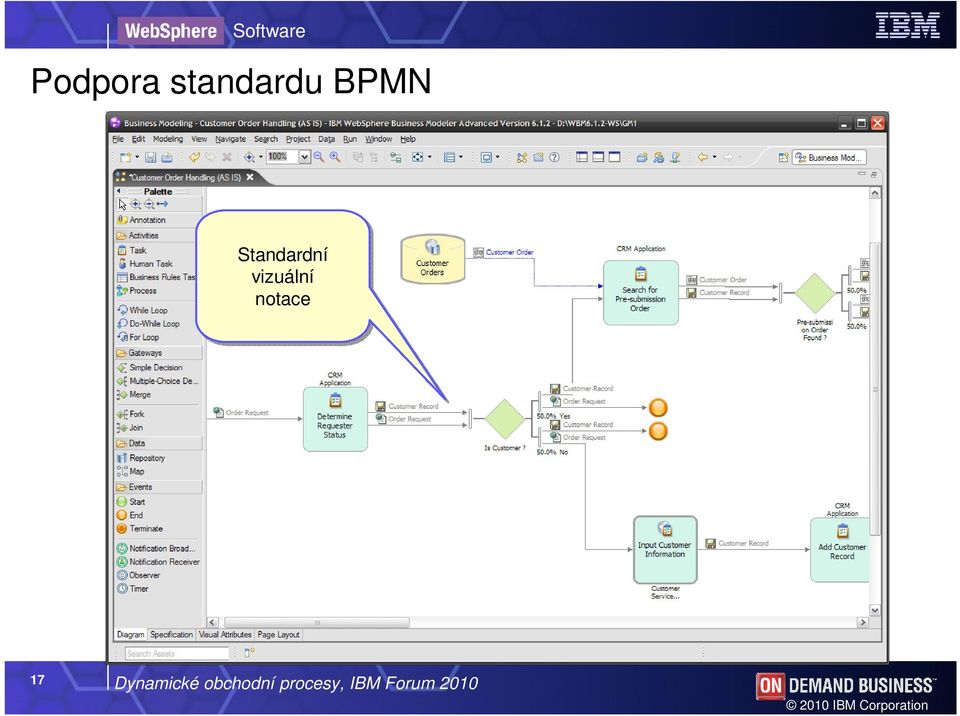Screen dimensions: 960x716
Task: Undo the last action via toolbar
Action: point(195,157)
